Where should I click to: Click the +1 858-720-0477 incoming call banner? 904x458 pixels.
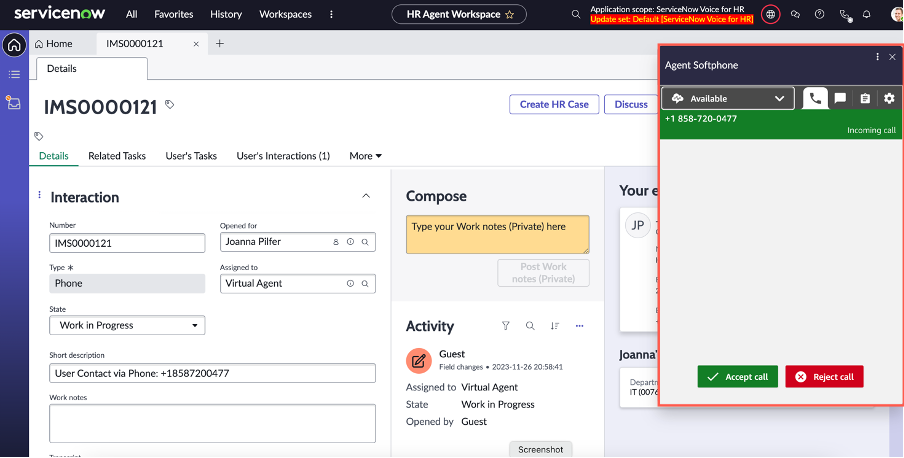pyautogui.click(x=780, y=124)
